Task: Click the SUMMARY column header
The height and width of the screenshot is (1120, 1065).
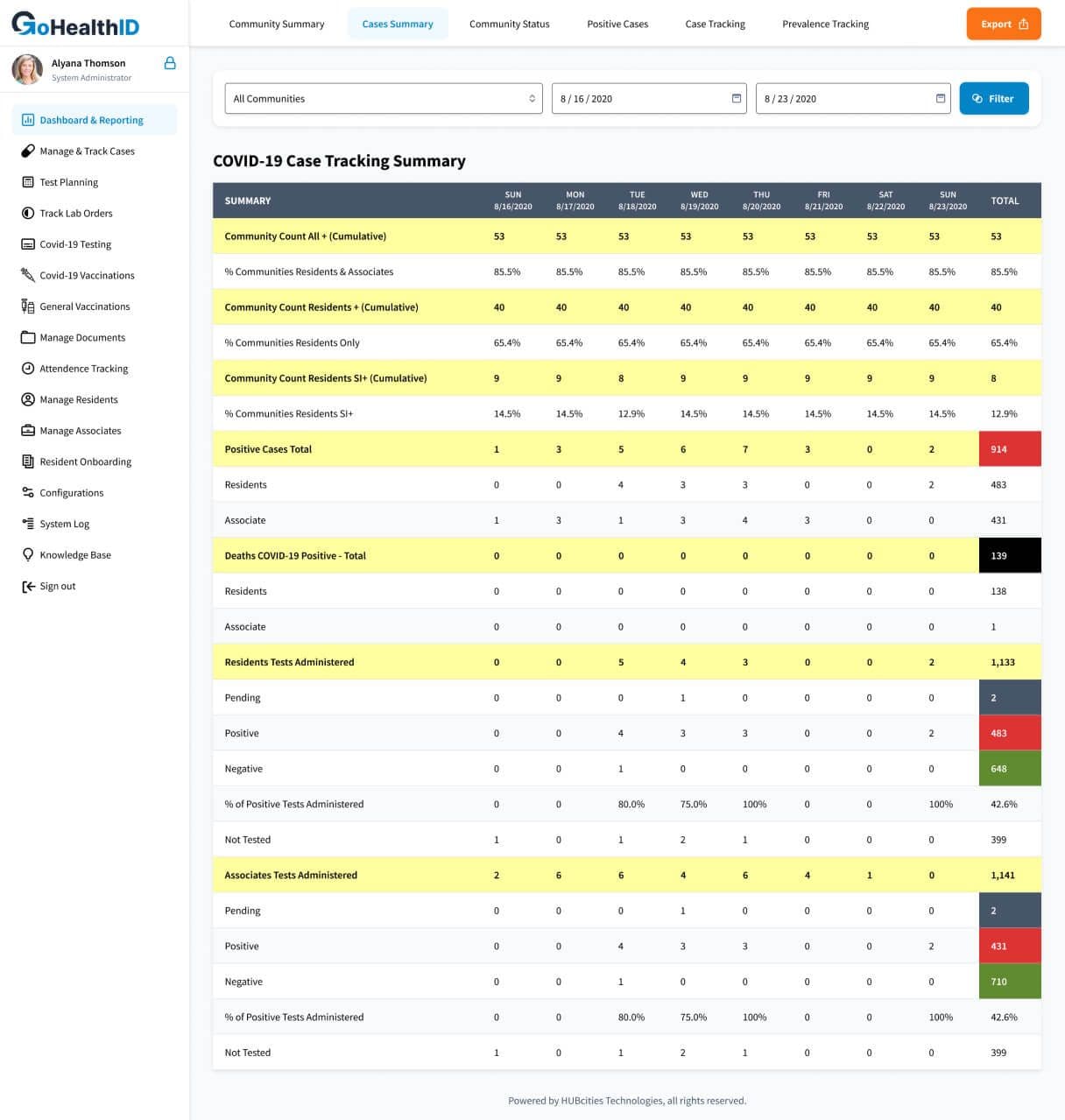Action: (248, 201)
